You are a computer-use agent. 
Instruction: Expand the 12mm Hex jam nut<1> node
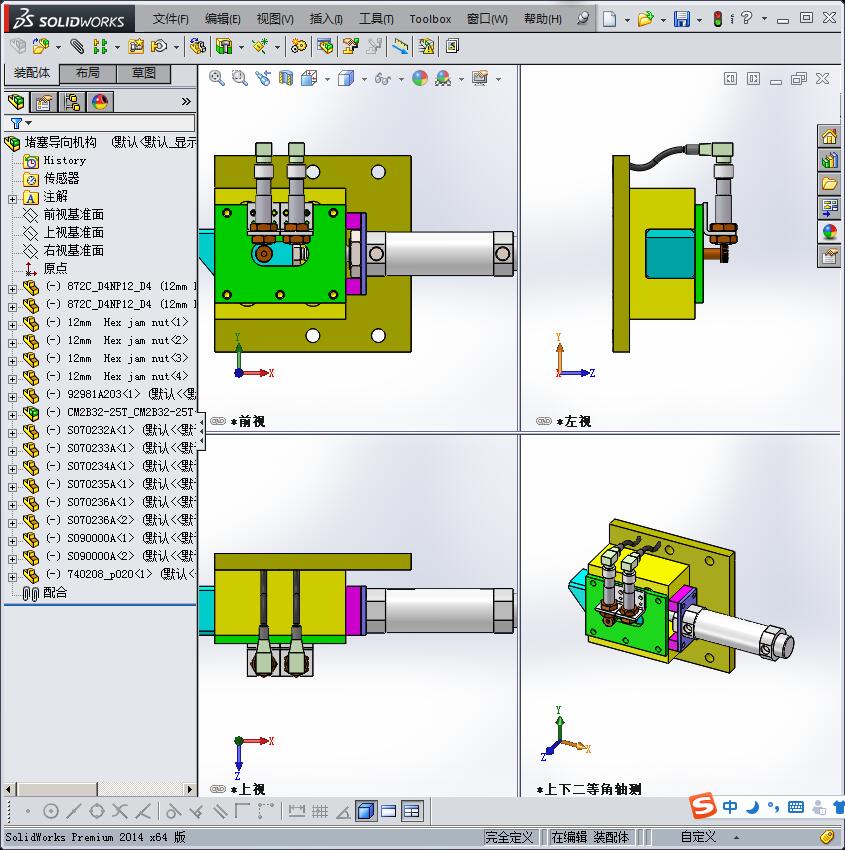click(x=12, y=325)
